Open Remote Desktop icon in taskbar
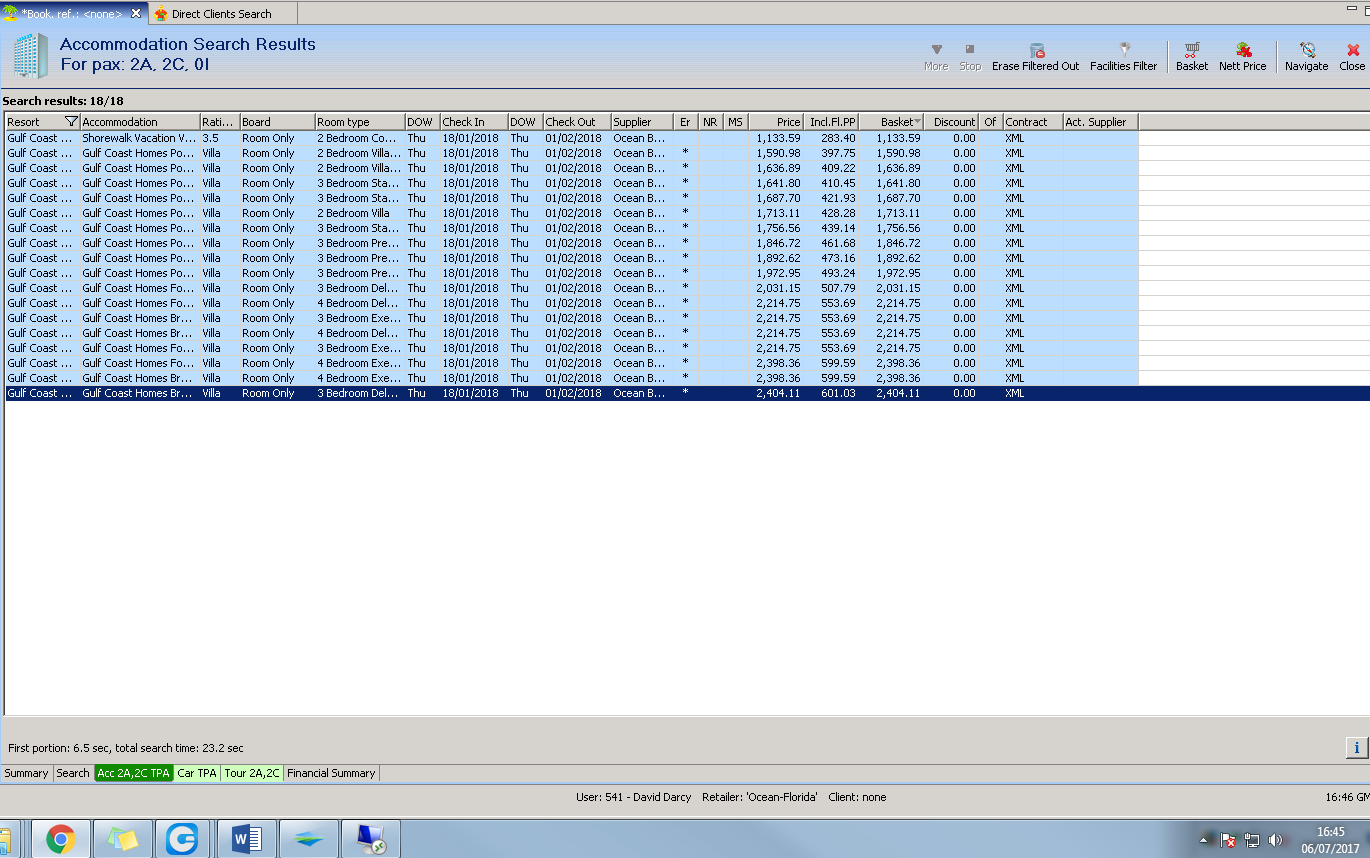Screen dimensions: 1370x858 (x=371, y=840)
